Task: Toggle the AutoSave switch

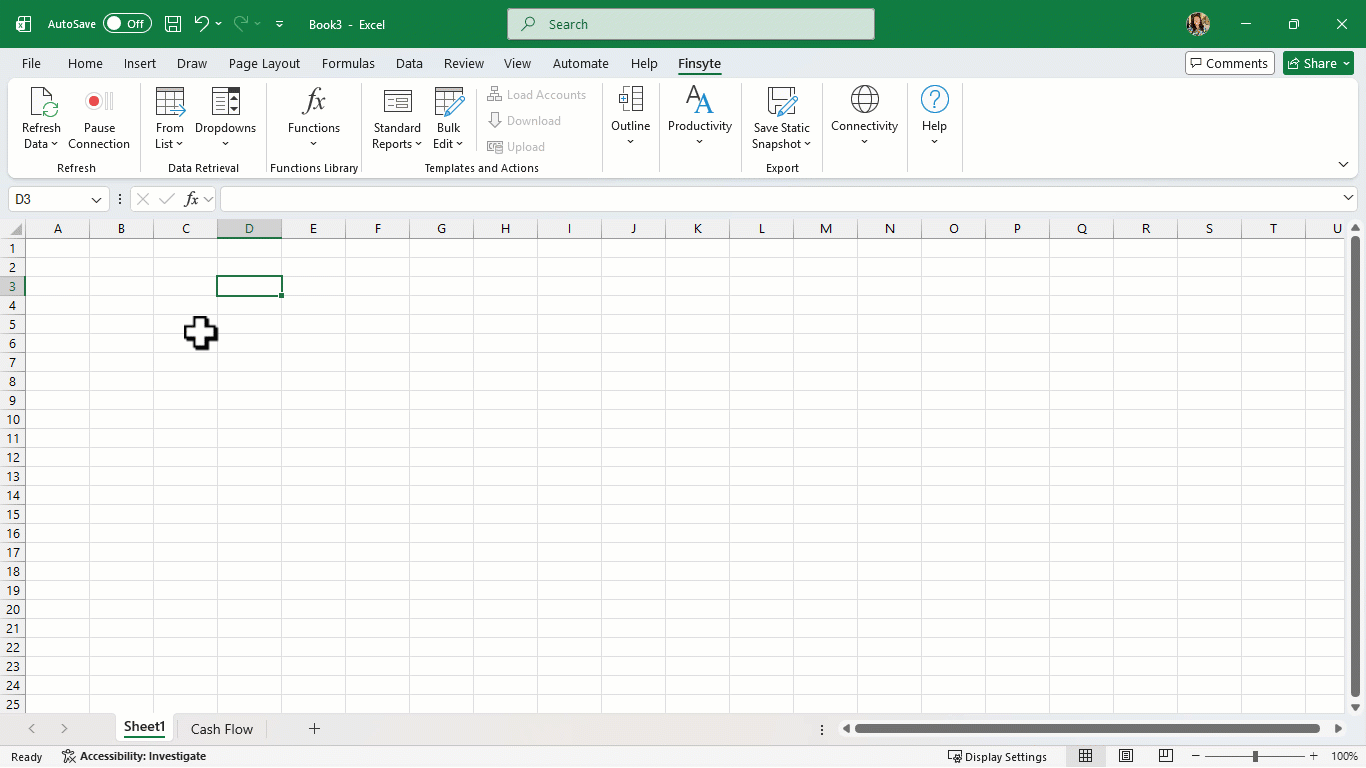Action: (x=127, y=24)
